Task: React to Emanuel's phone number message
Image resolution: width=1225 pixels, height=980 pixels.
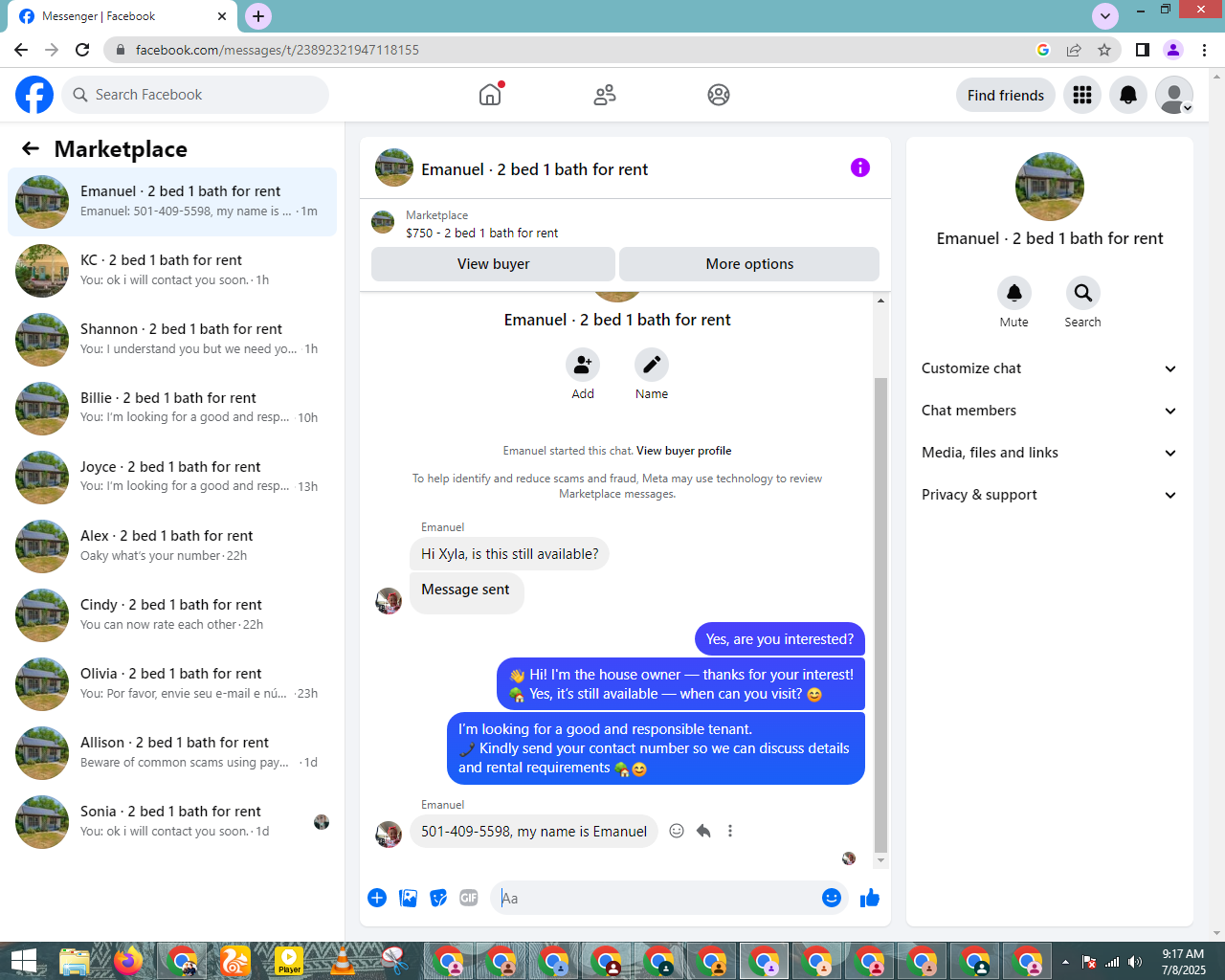Action: (x=677, y=831)
